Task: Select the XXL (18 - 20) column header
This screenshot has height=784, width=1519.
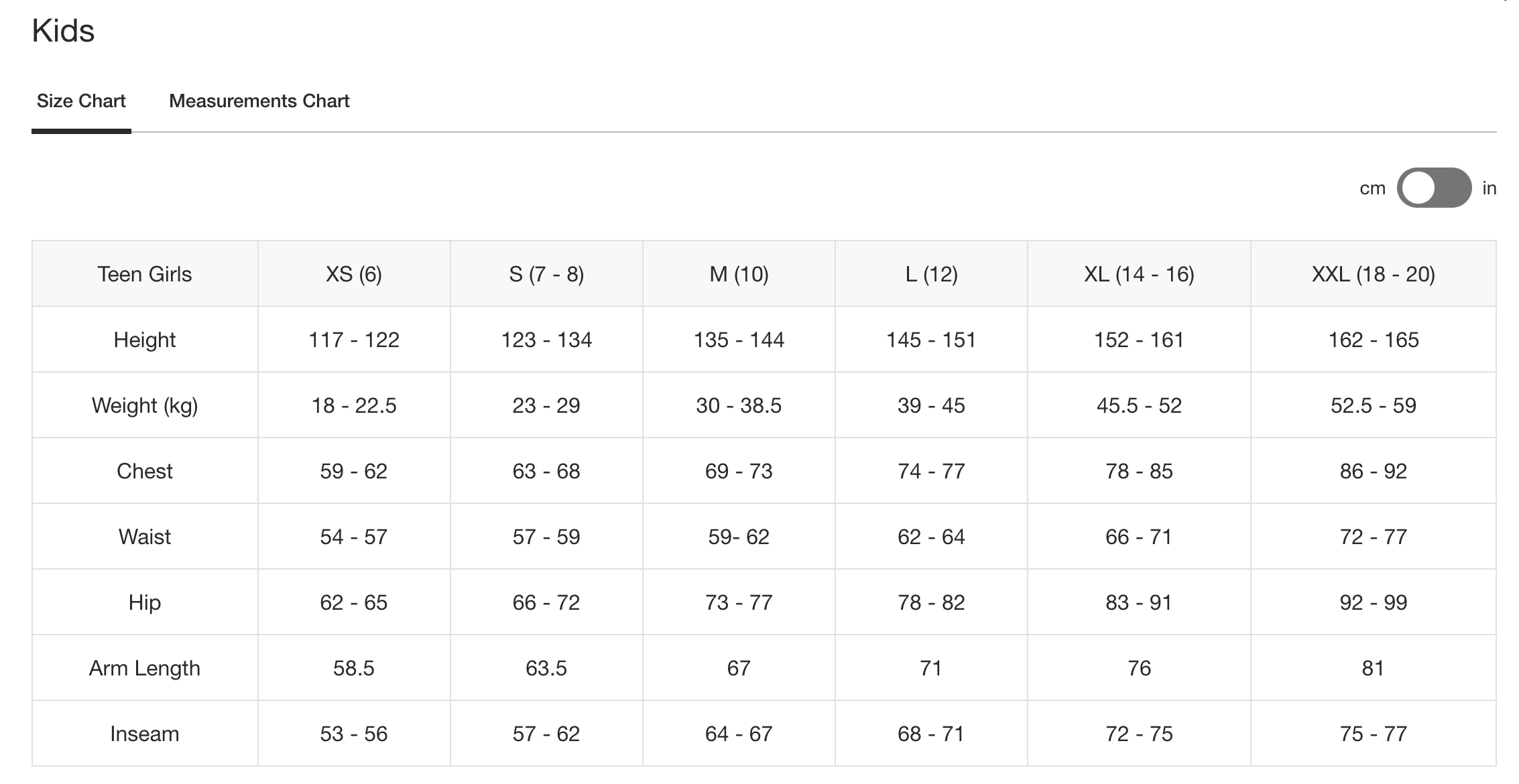Action: pyautogui.click(x=1373, y=274)
